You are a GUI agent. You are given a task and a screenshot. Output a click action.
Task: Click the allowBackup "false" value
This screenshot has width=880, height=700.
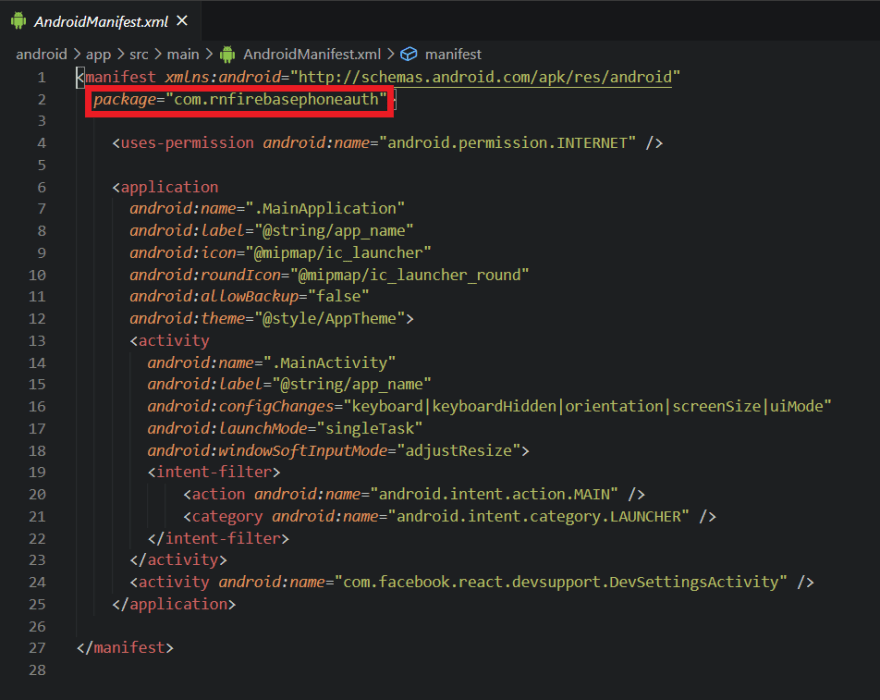338,296
